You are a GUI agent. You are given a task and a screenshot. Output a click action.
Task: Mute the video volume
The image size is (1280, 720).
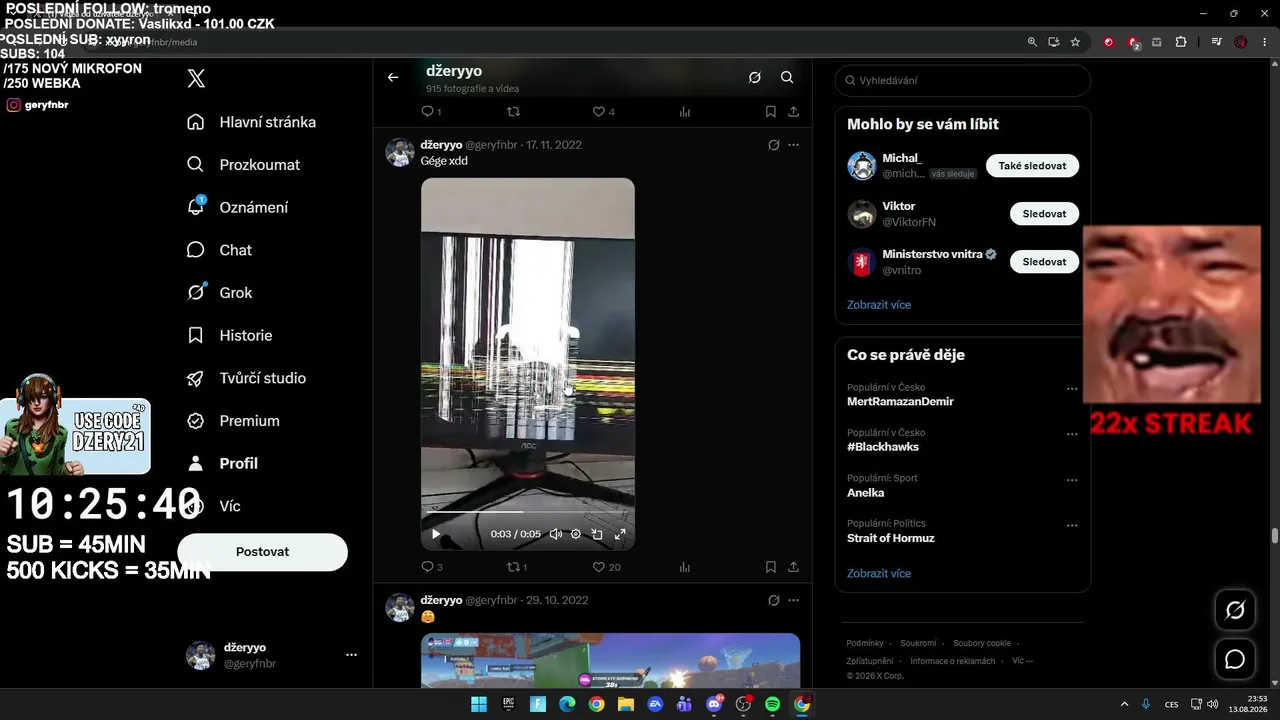pos(555,534)
